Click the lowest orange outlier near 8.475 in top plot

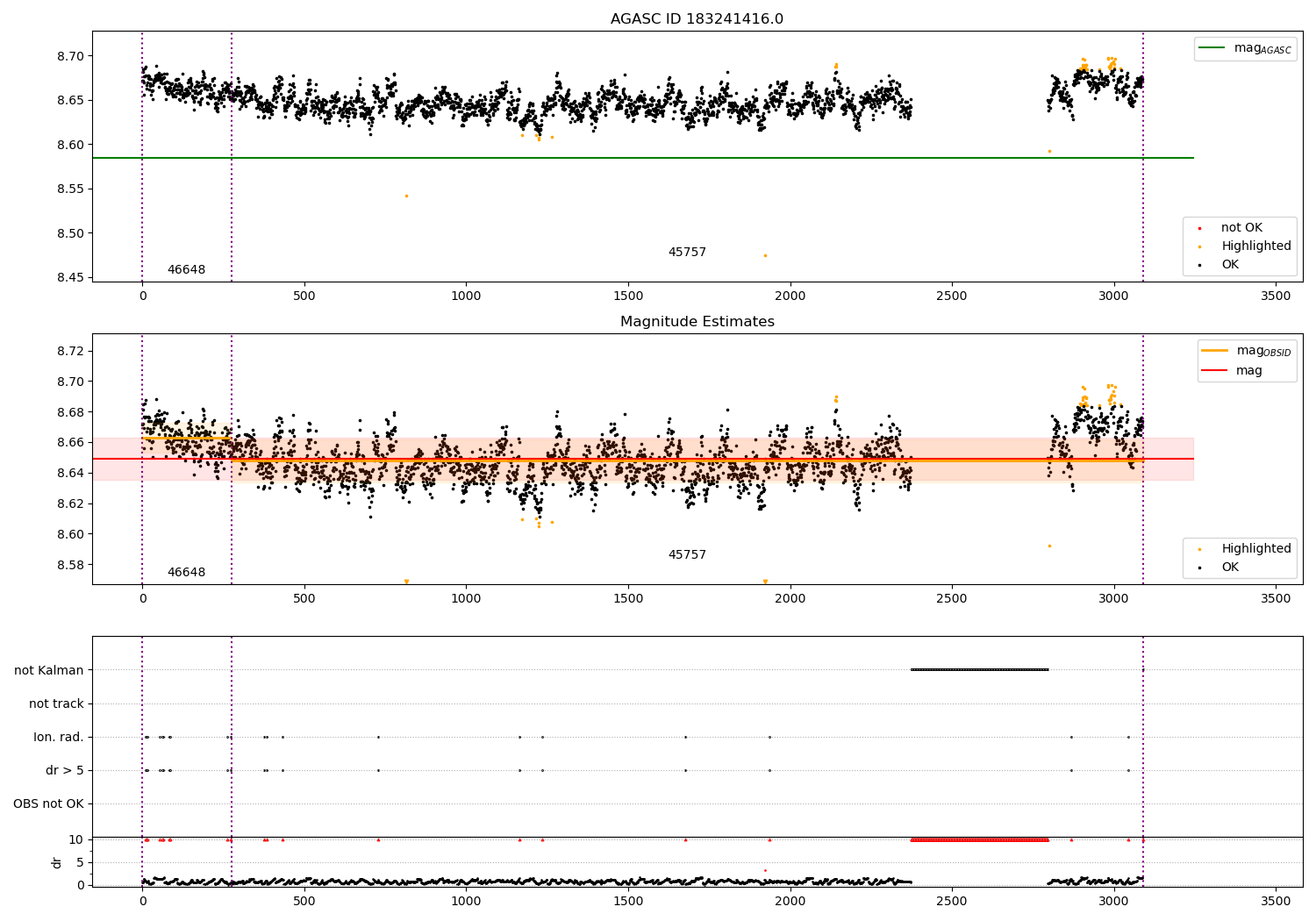coord(765,255)
